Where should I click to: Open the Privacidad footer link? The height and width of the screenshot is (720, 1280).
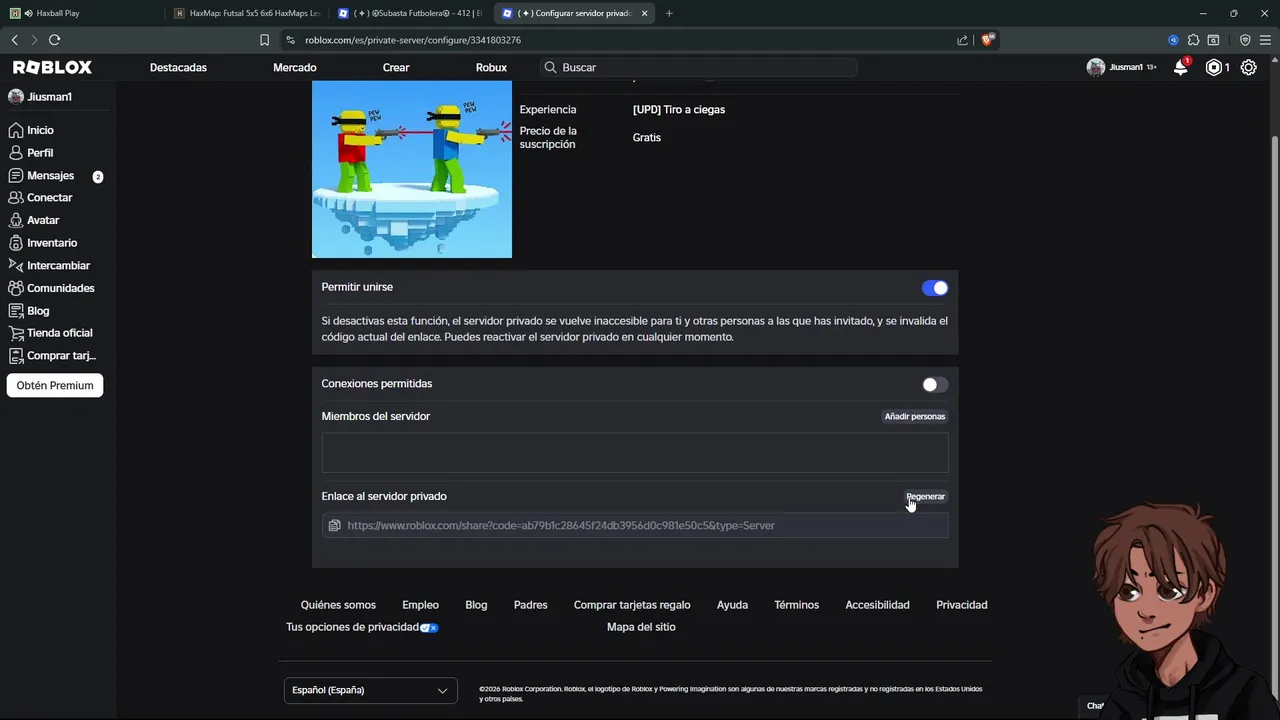coord(961,605)
